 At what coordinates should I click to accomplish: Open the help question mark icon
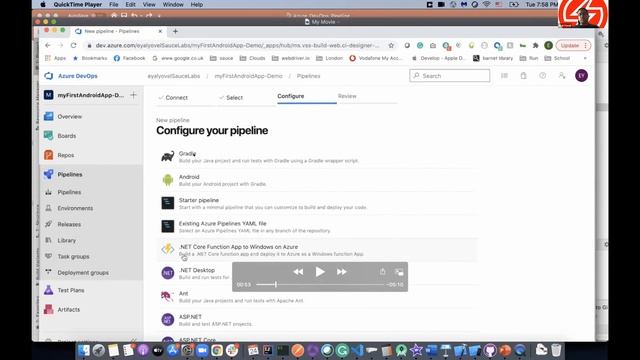[542, 76]
